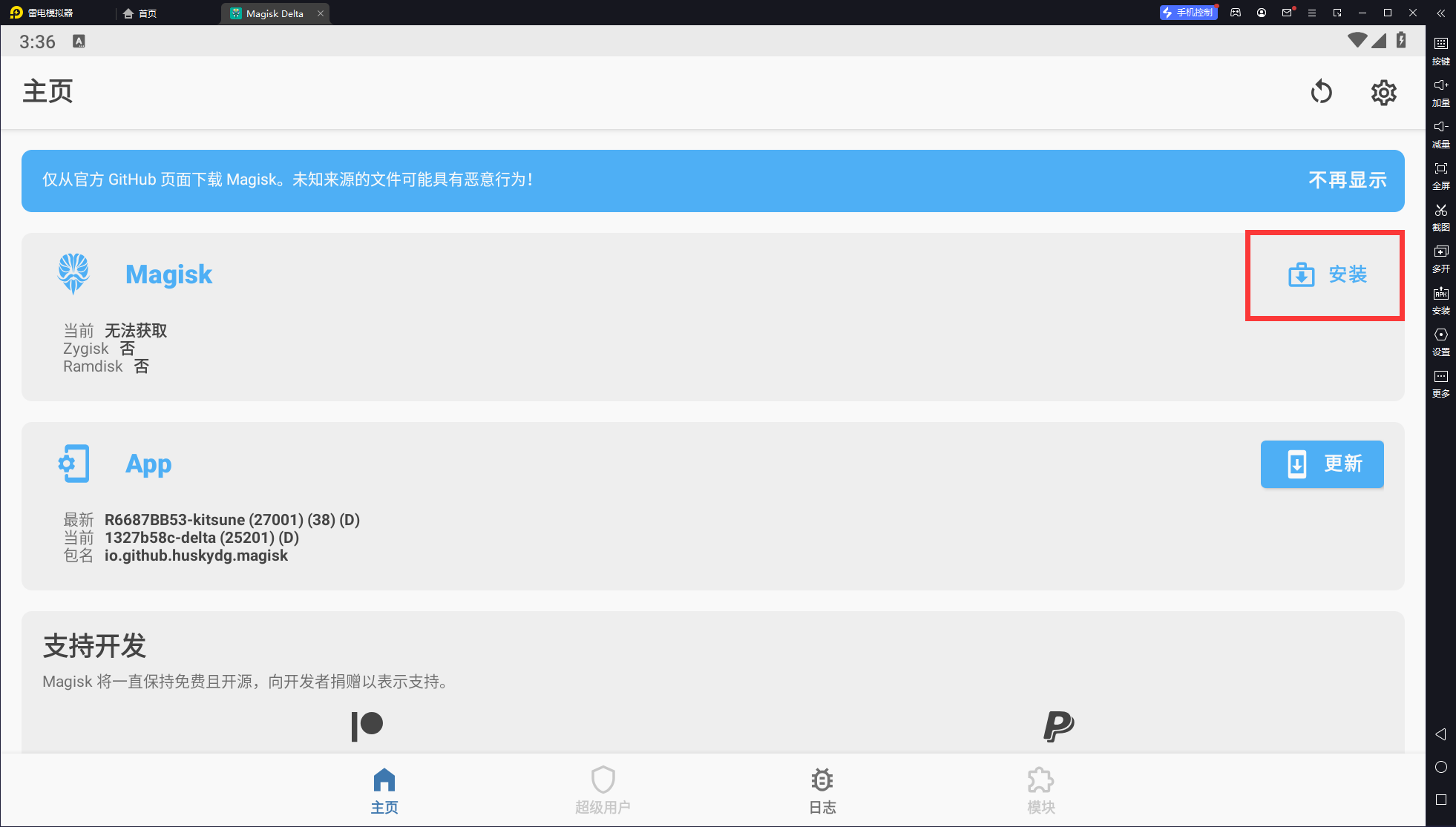Click latest version R6687BB53-kitsune text

tap(232, 520)
